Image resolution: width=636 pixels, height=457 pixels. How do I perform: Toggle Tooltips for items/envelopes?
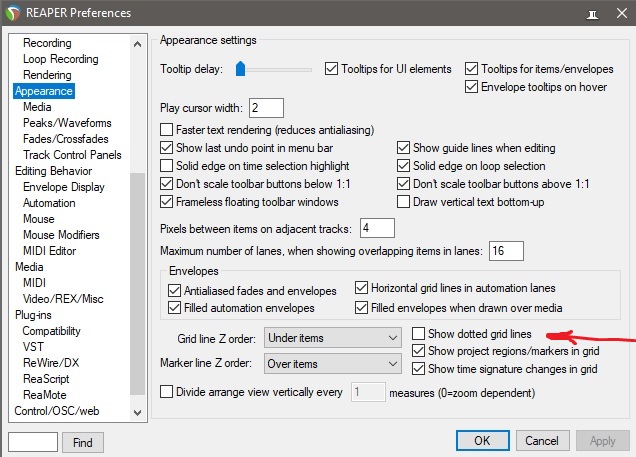(x=471, y=69)
